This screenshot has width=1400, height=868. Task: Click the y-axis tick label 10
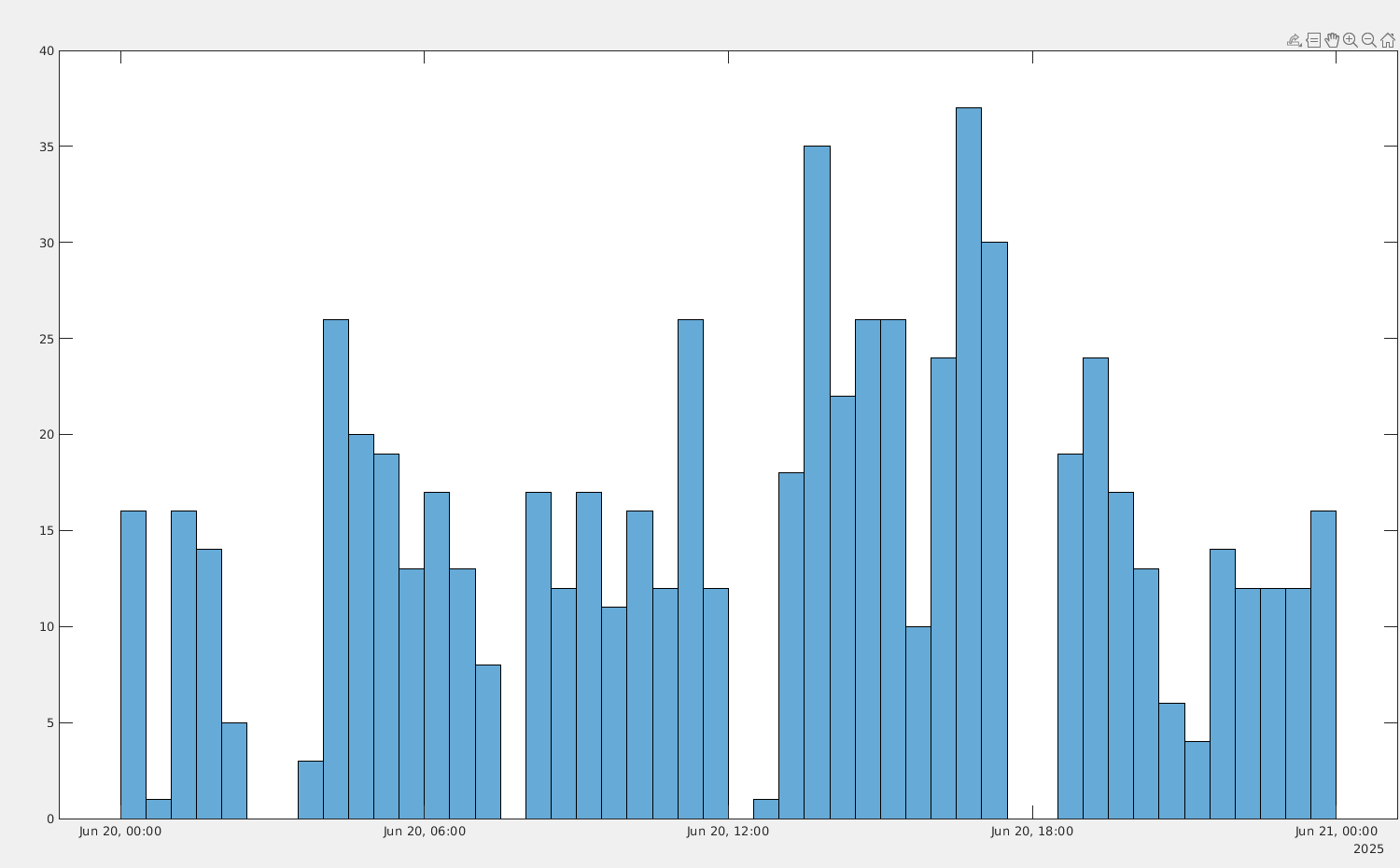(x=47, y=627)
